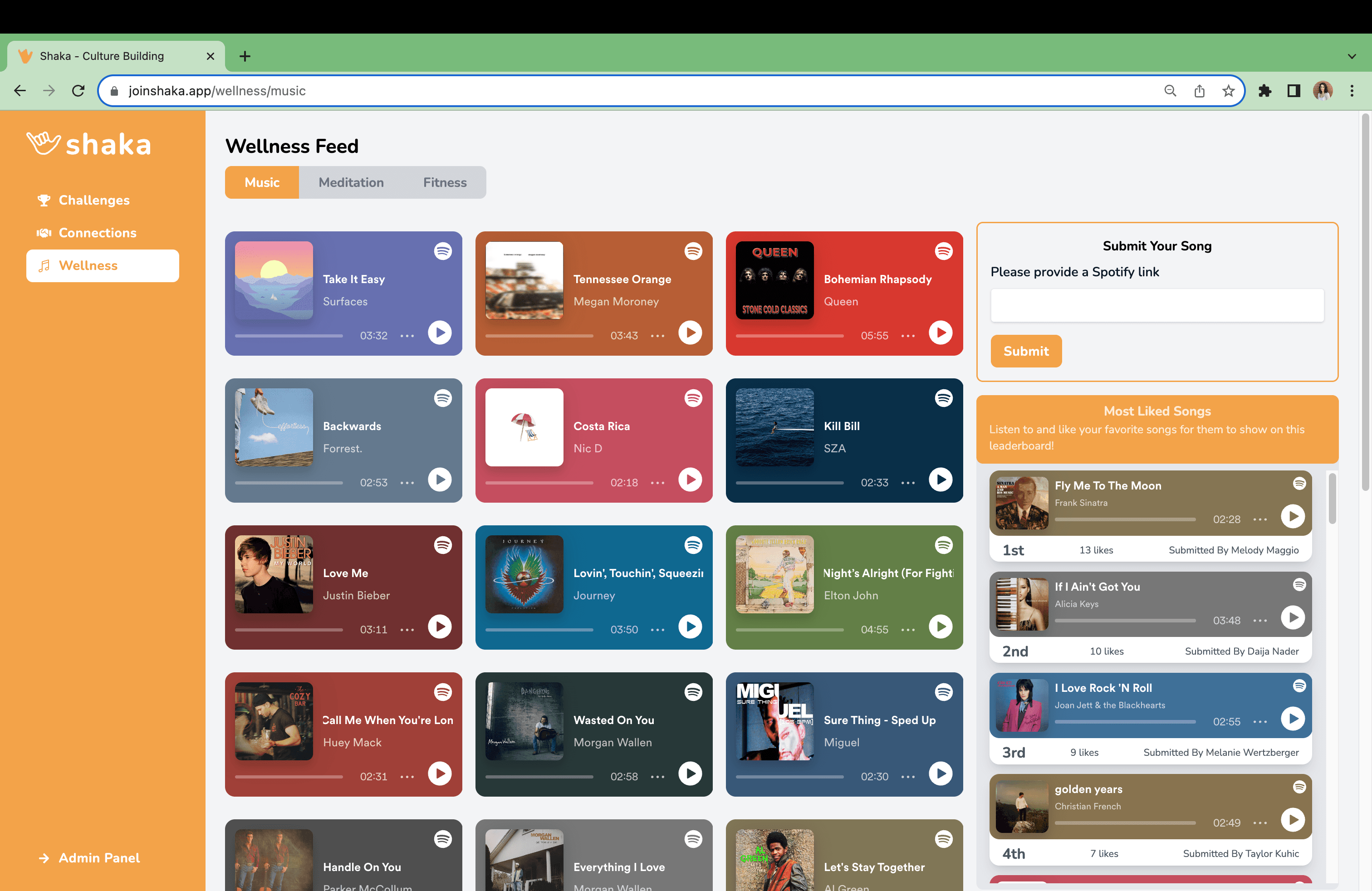Open Spotify icon on Love Me card
Image resolution: width=1372 pixels, height=891 pixels.
pos(443,545)
